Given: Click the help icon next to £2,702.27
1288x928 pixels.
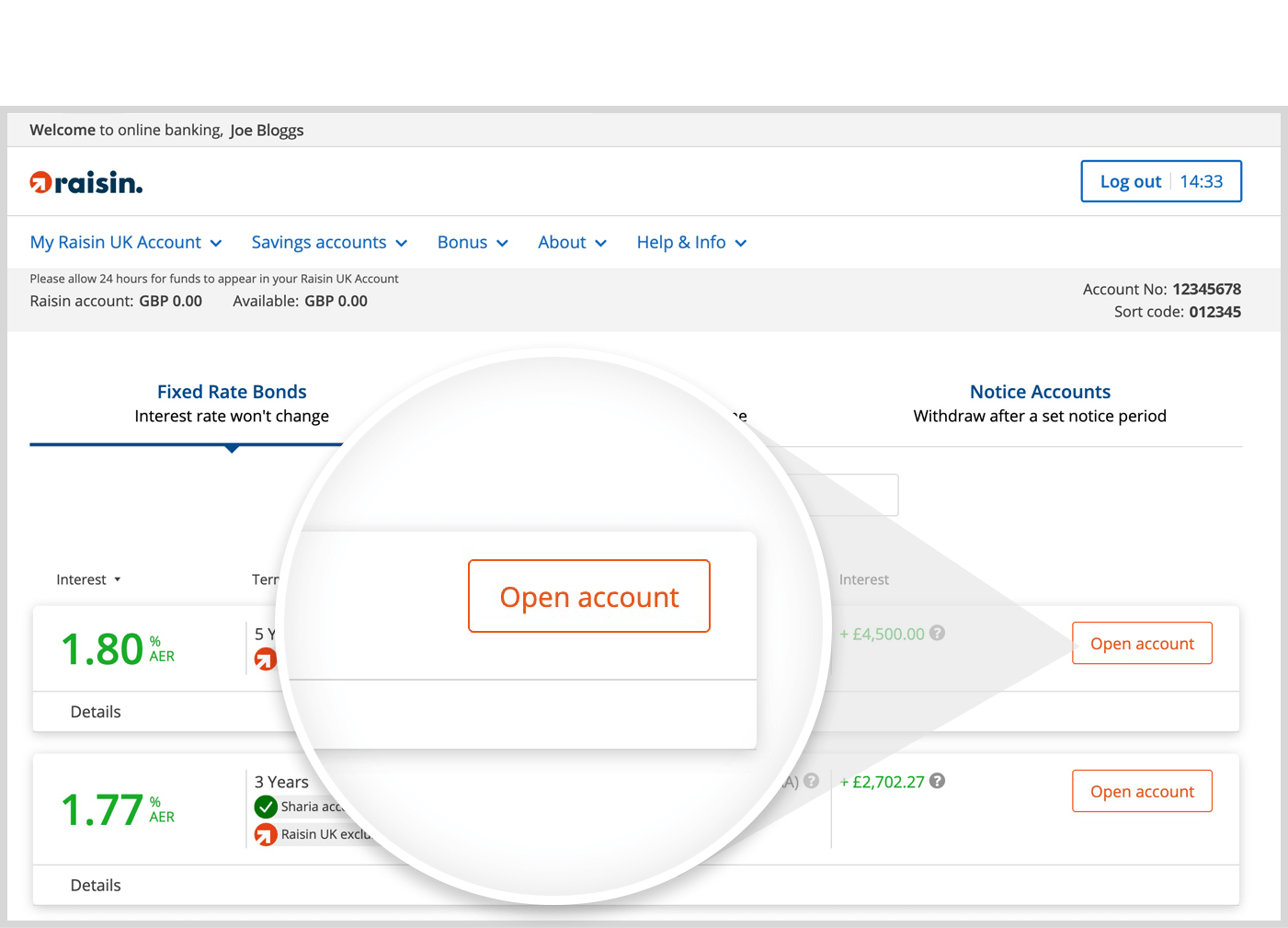Looking at the screenshot, I should point(937,781).
